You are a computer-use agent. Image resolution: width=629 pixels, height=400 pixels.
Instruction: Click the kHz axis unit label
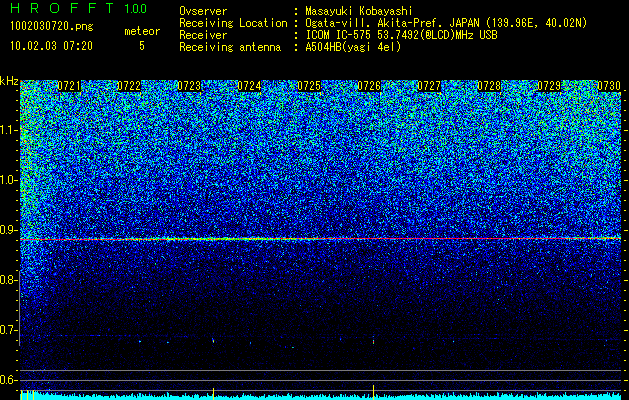pyautogui.click(x=9, y=81)
